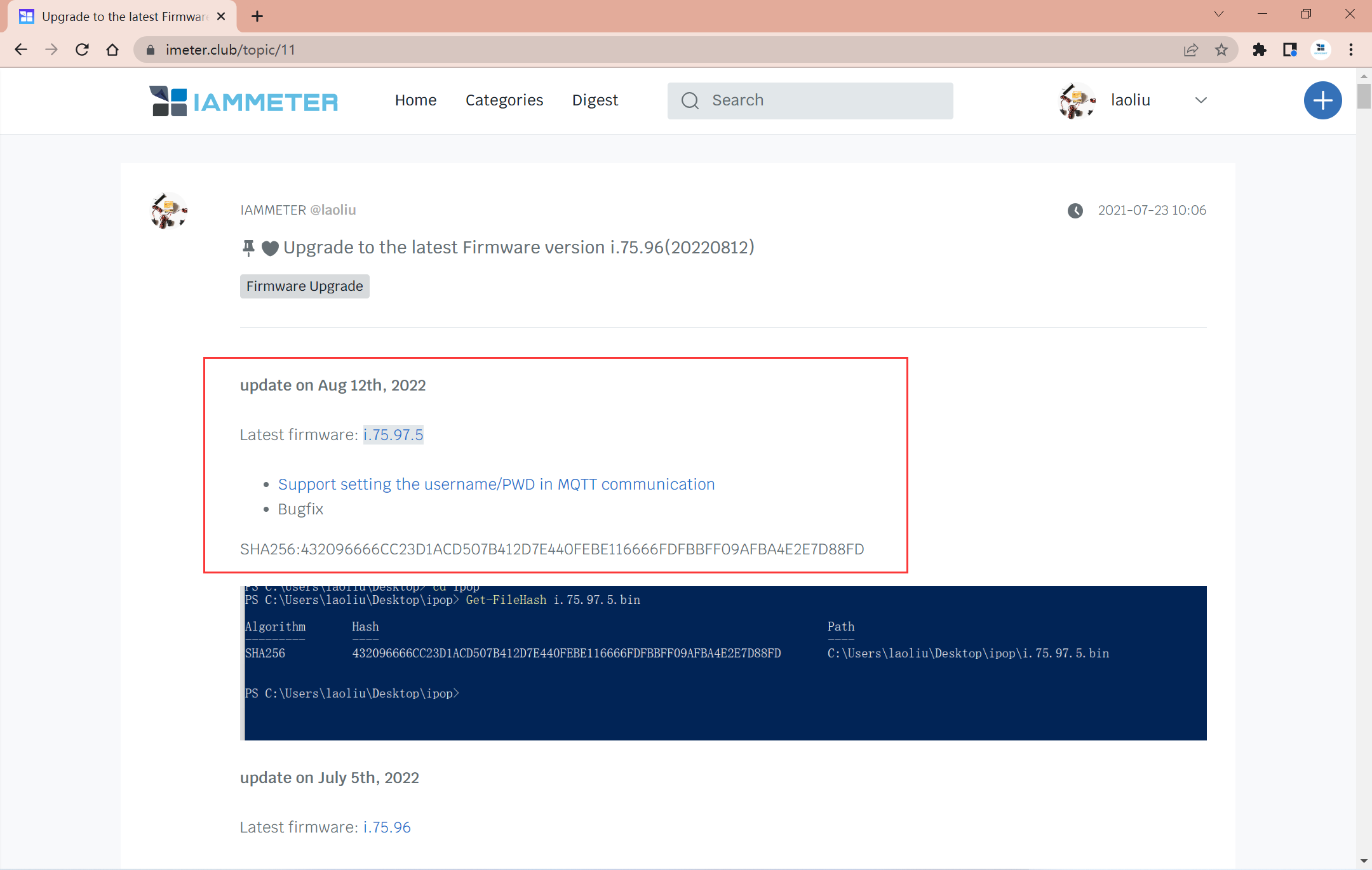Click the IAMMETER logo
Image resolution: width=1372 pixels, height=870 pixels.
tap(244, 101)
